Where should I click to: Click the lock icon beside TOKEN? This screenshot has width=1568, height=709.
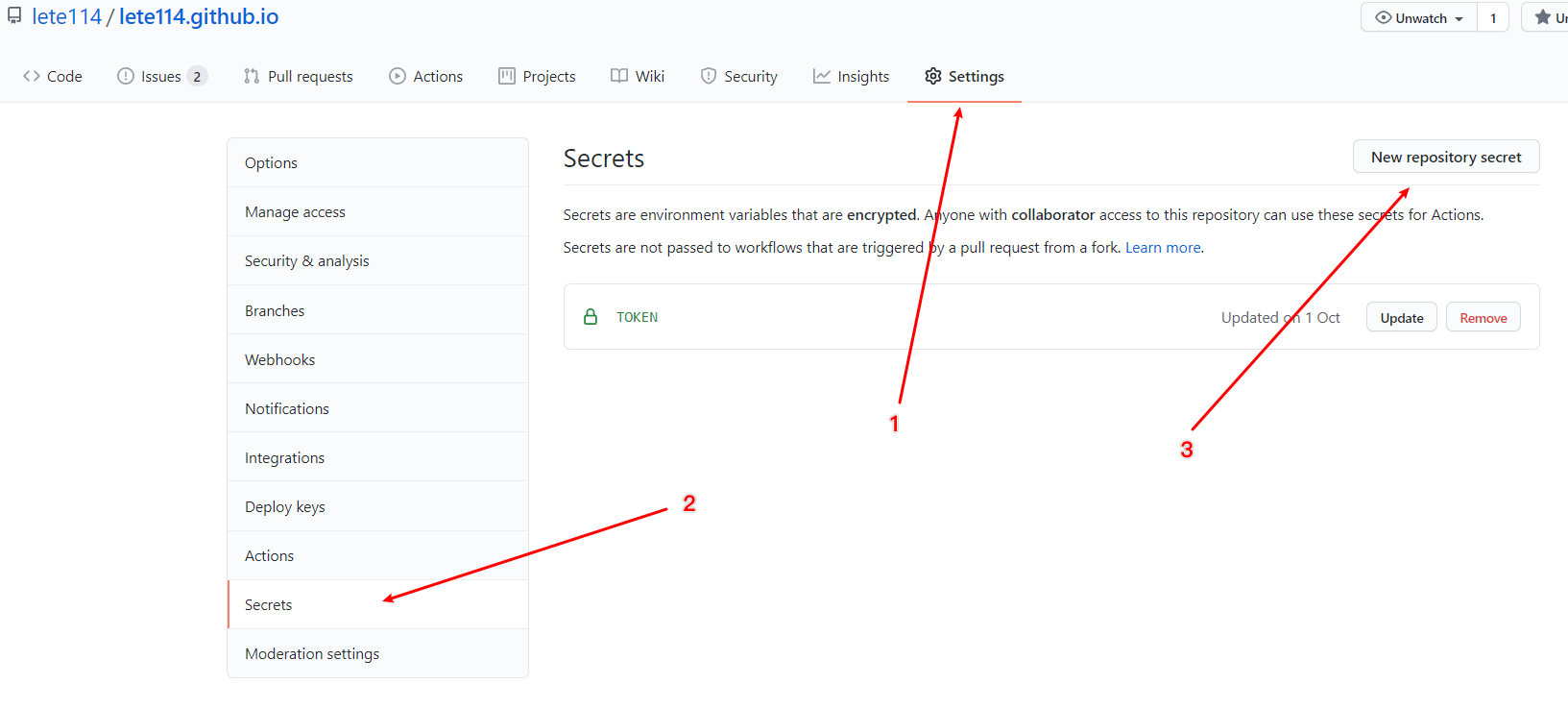coord(591,315)
